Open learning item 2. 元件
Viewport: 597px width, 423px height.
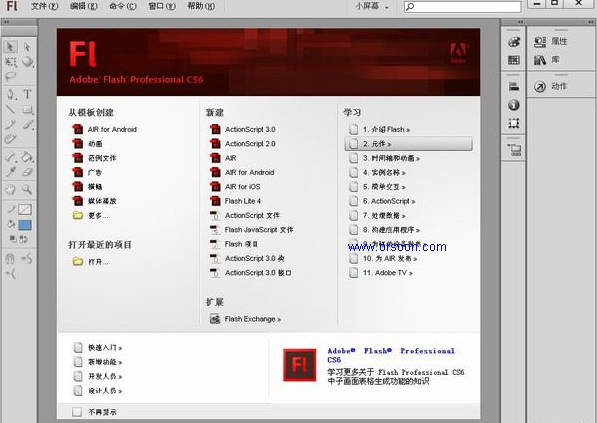tap(409, 144)
